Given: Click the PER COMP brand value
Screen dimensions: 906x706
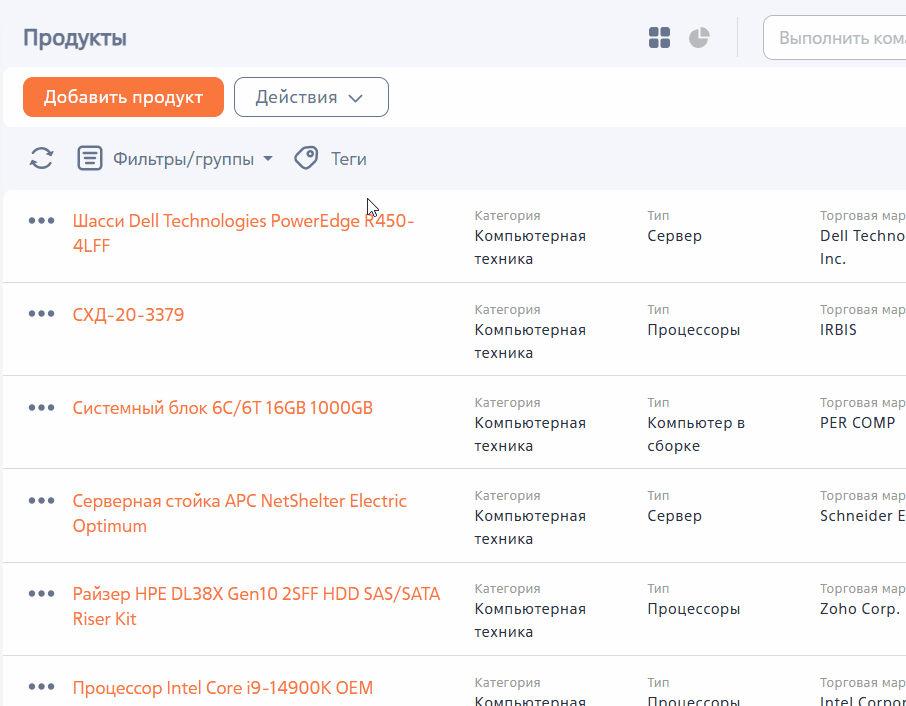Looking at the screenshot, I should [x=857, y=423].
